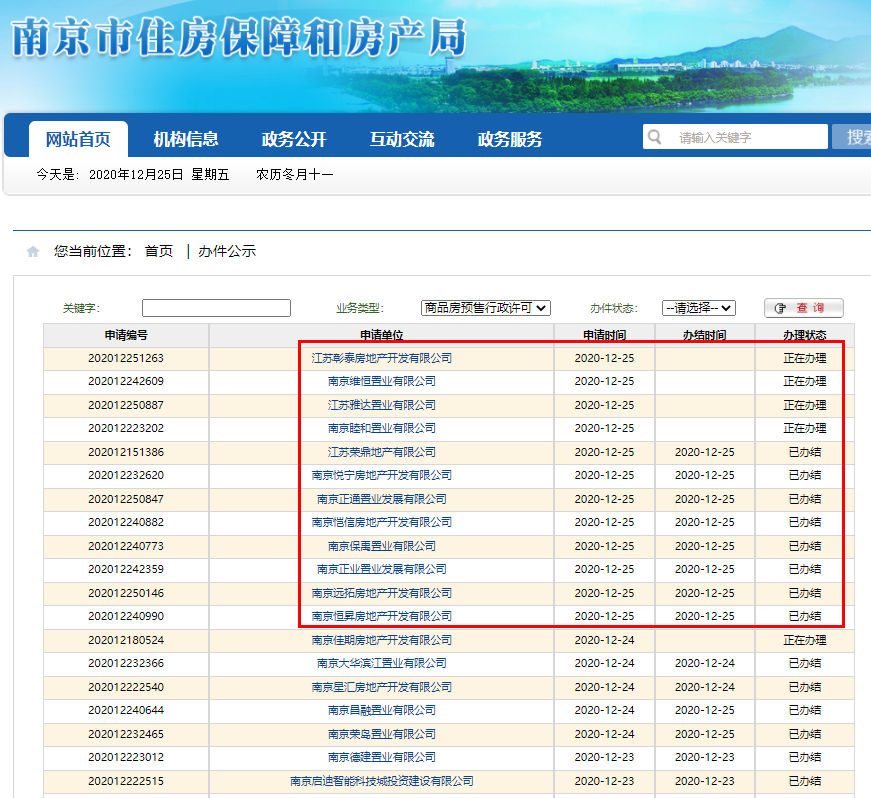Click the 办结时间 column header
Viewport: 871px width, 798px height.
click(x=704, y=335)
